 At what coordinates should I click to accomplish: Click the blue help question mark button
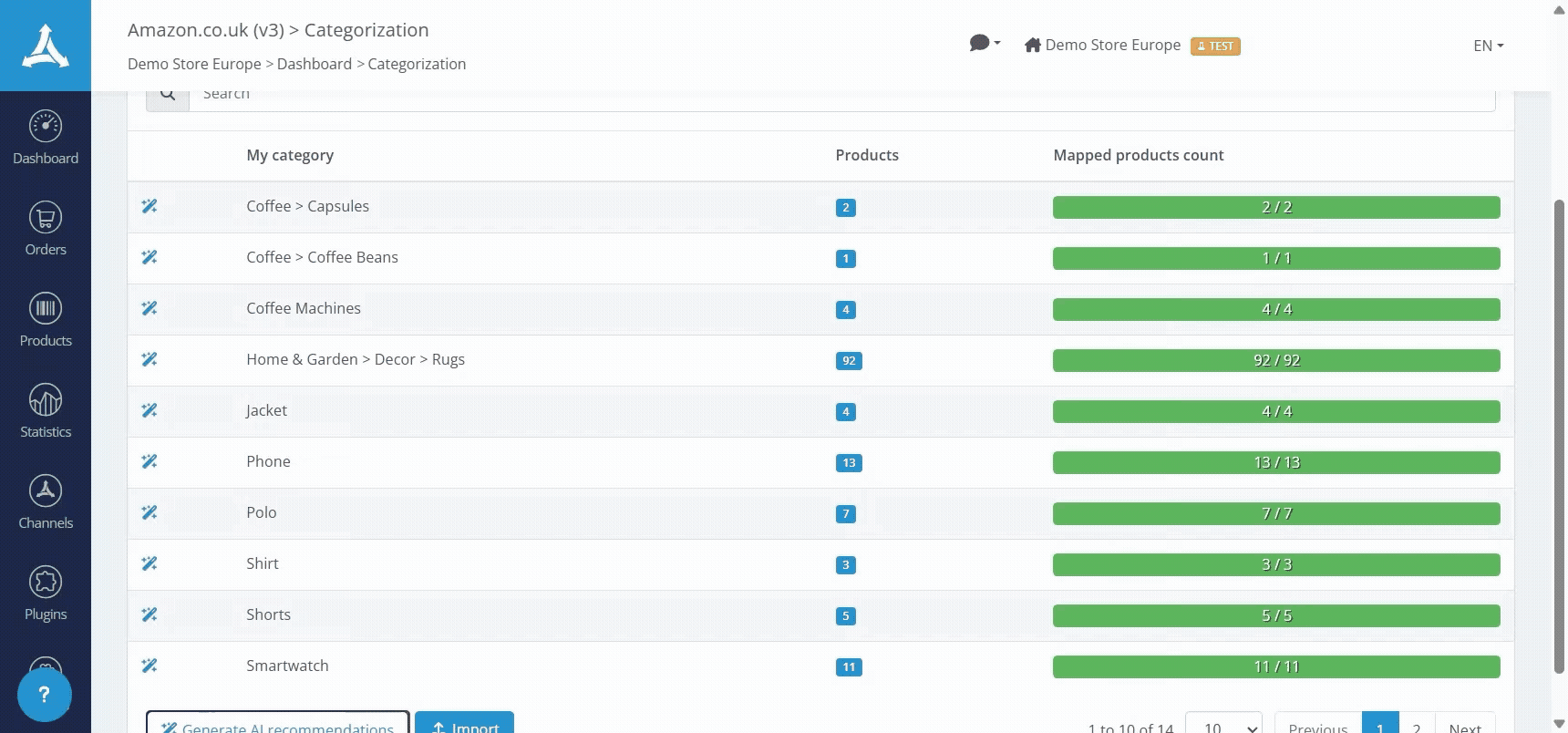tap(44, 695)
